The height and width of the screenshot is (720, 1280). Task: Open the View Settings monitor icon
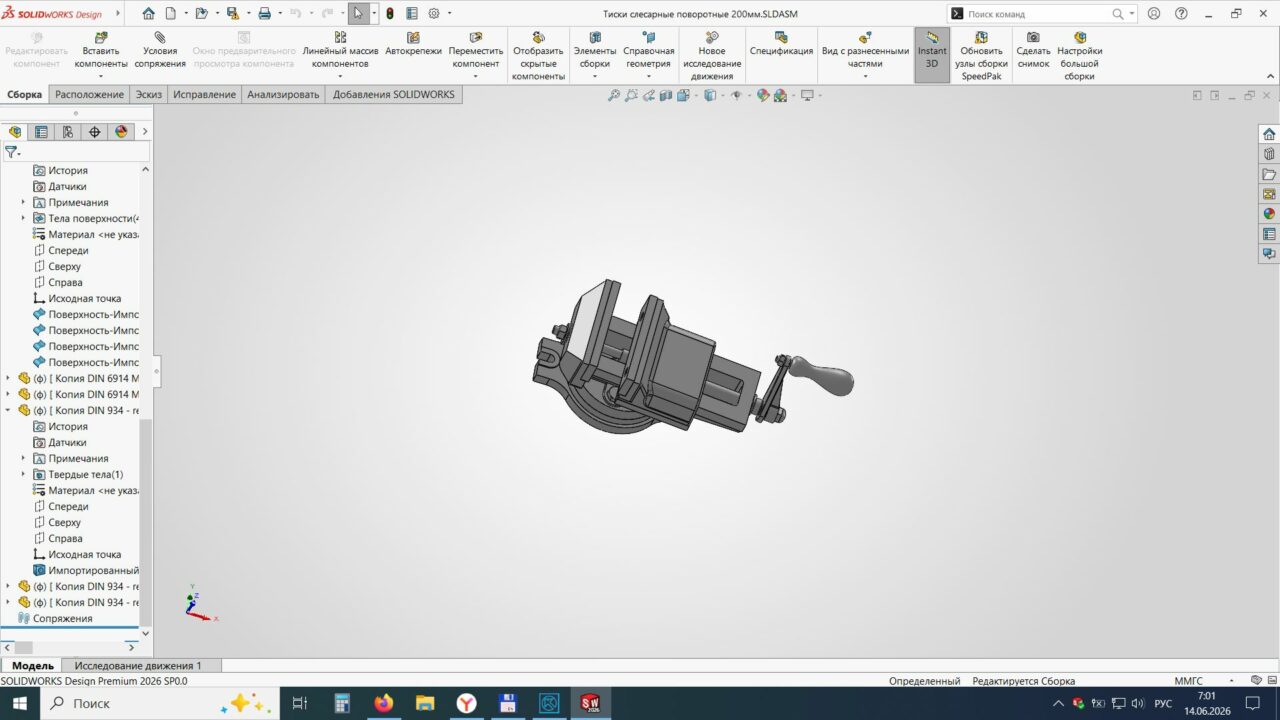pos(806,95)
